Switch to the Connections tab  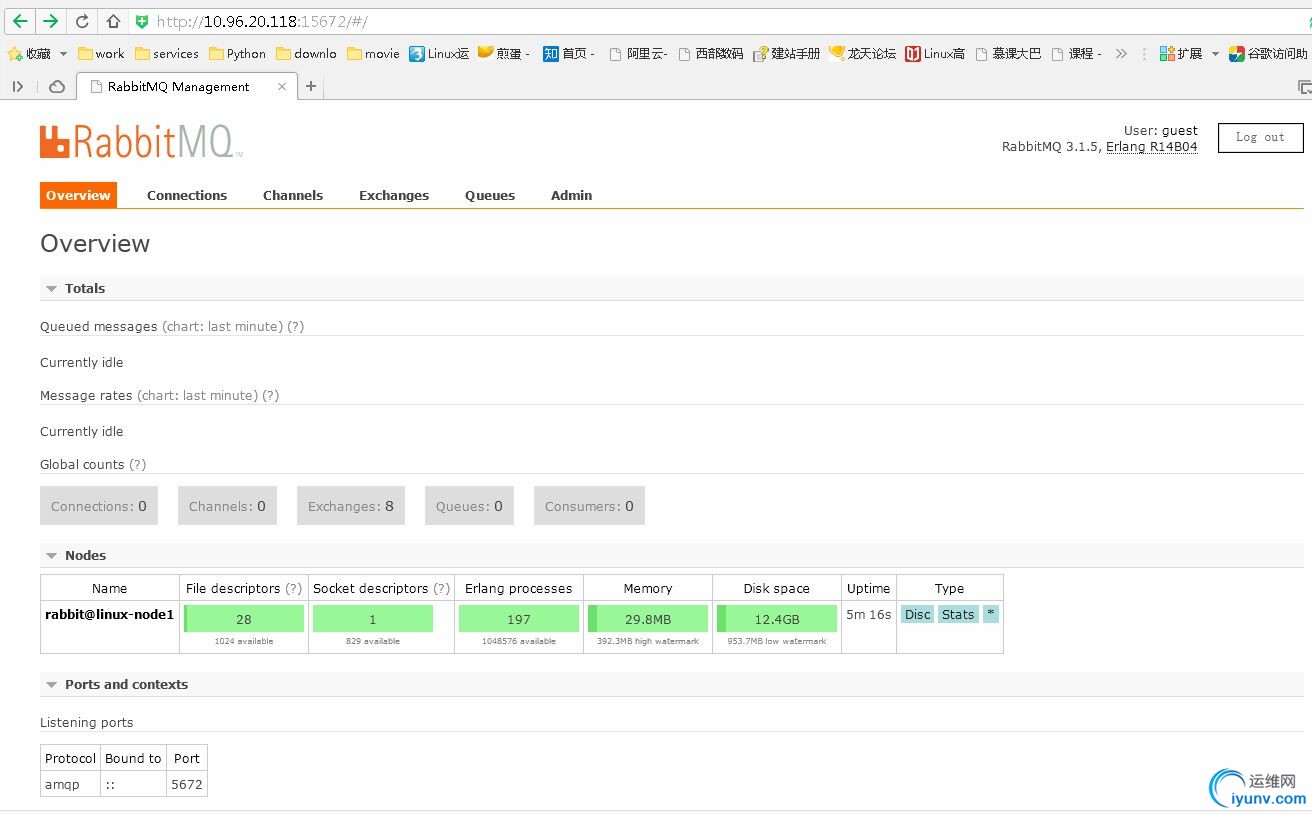pyautogui.click(x=187, y=195)
